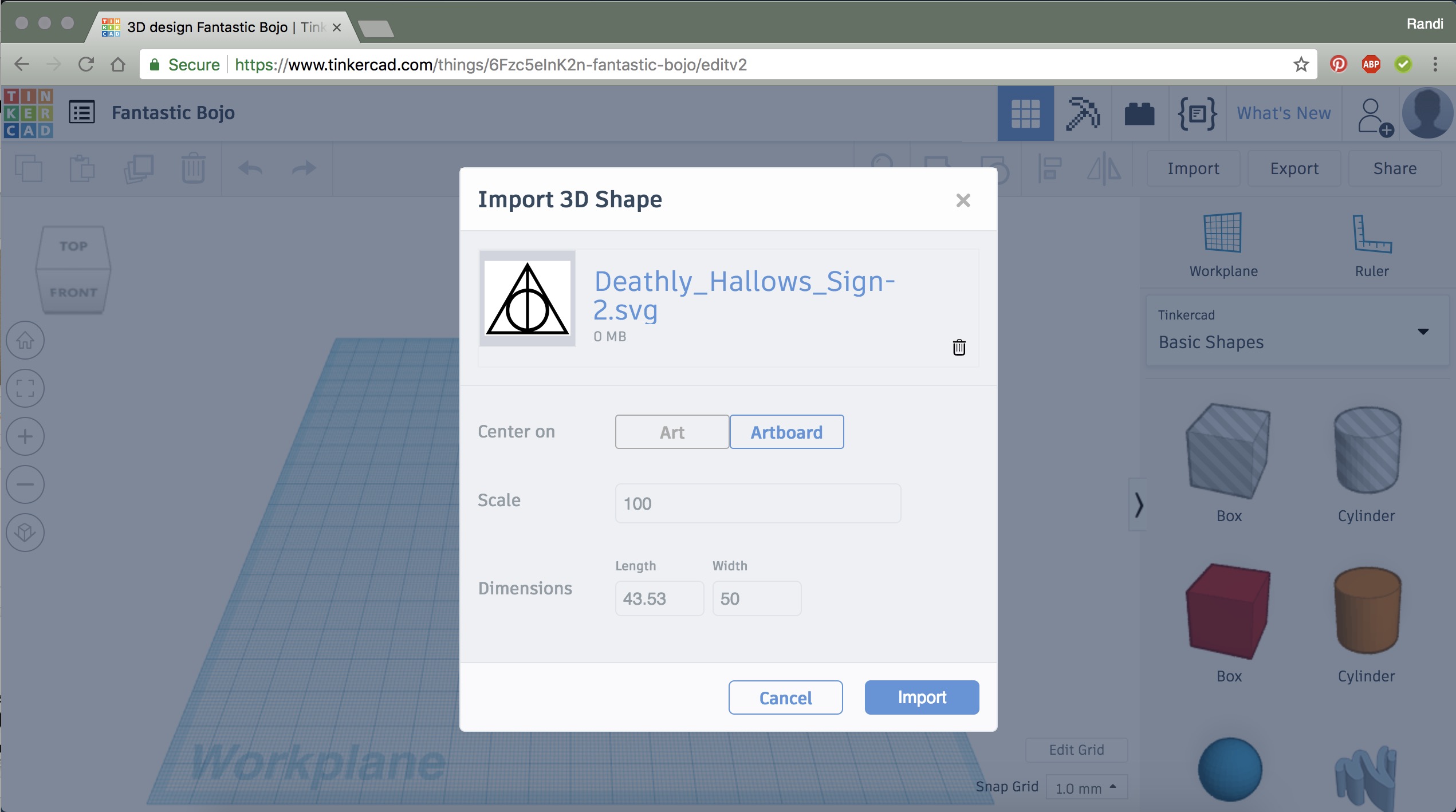Image resolution: width=1456 pixels, height=812 pixels.
Task: Open the Export menu
Action: pyautogui.click(x=1294, y=168)
